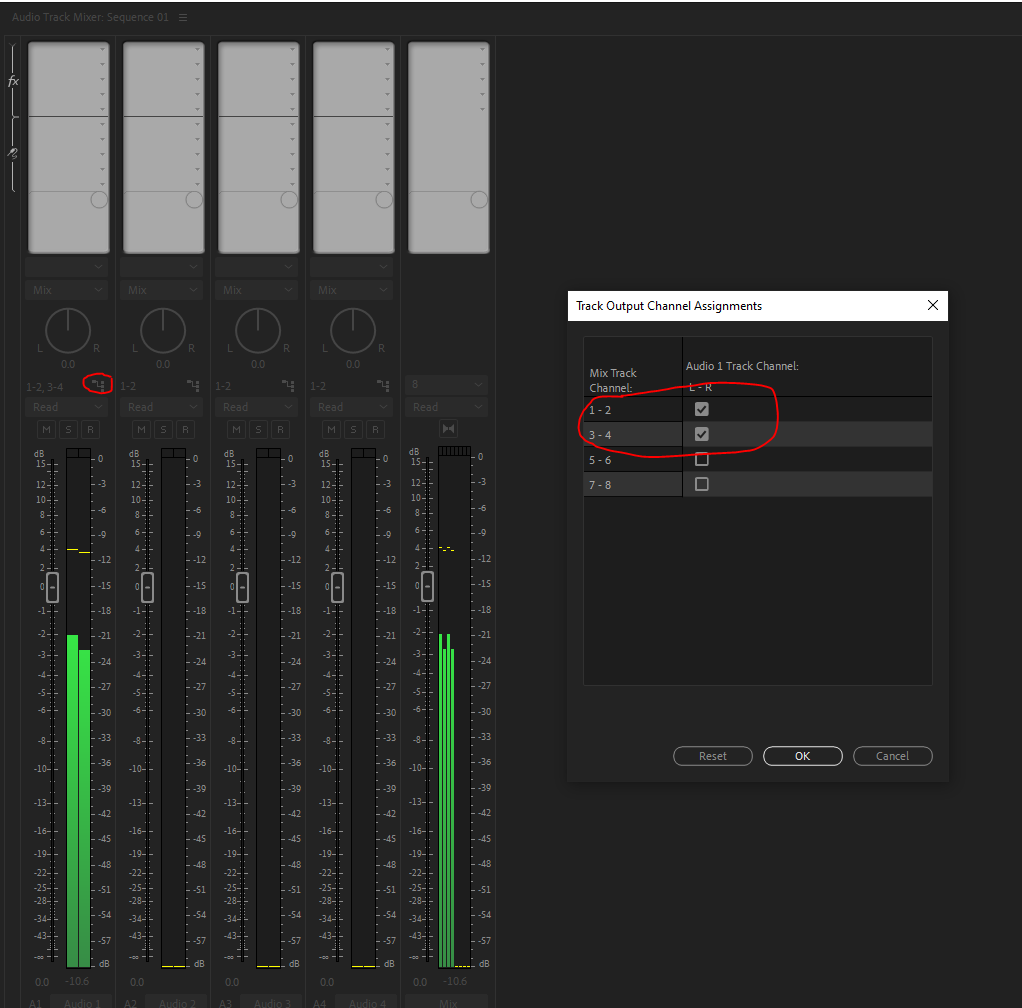1022x1008 pixels.
Task: Click the fx effects rack icon in left sidebar
Action: 13,82
